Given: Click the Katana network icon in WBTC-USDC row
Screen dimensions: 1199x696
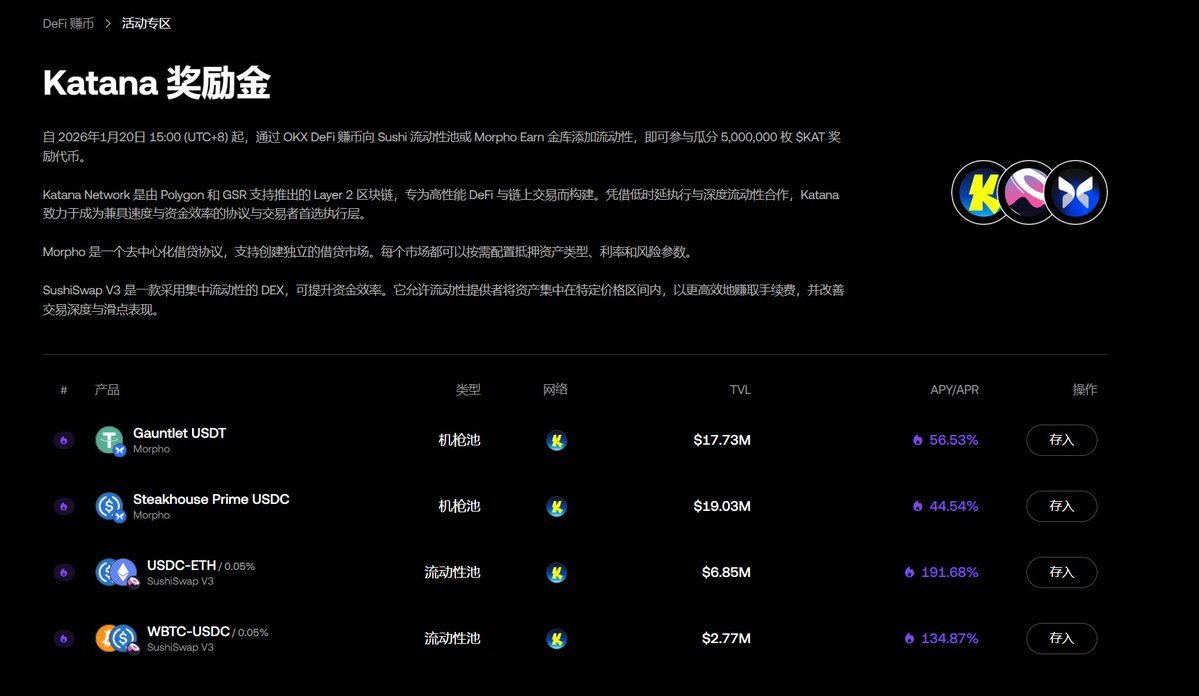Looking at the screenshot, I should click(556, 638).
